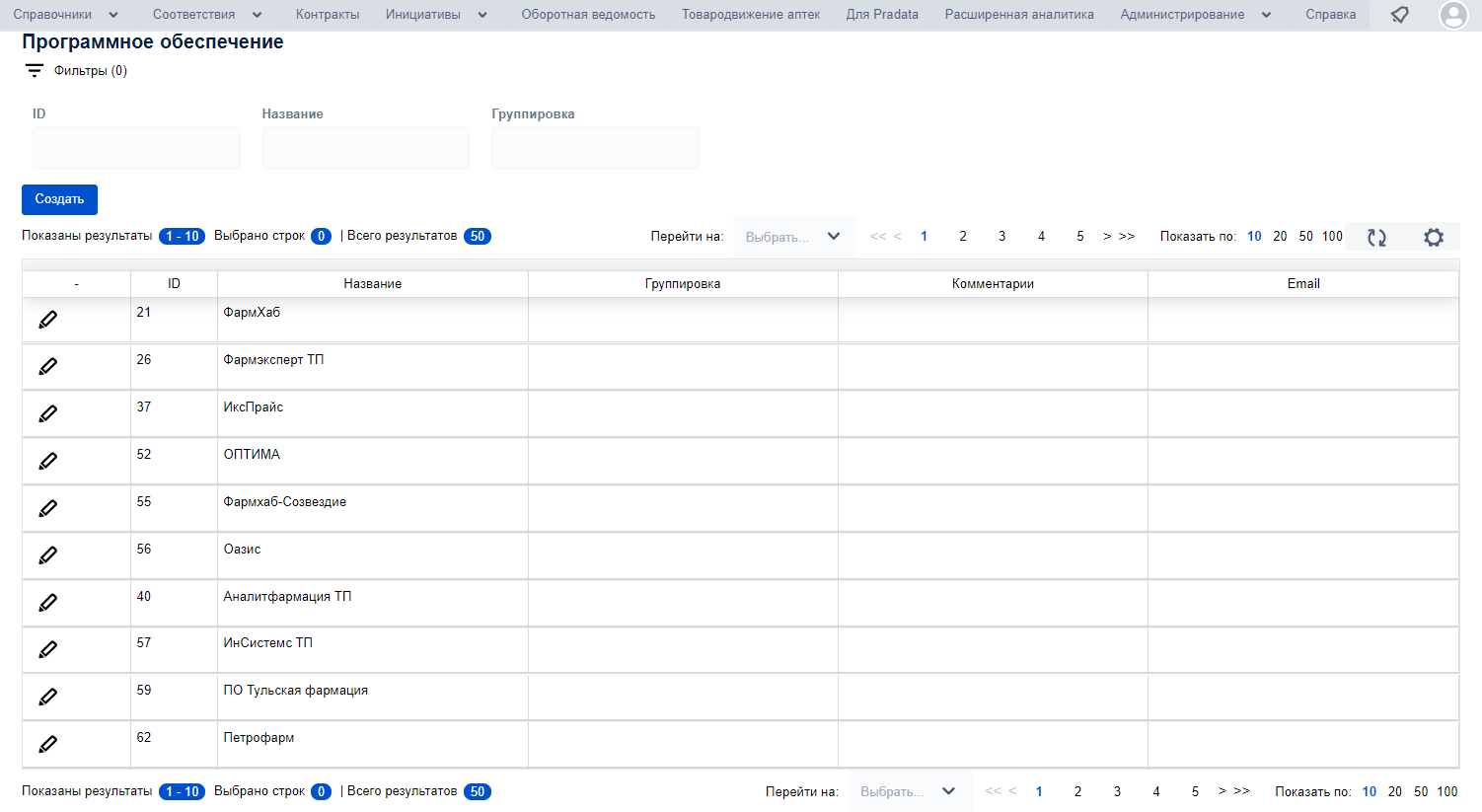Click next page arrow in bottom pagination

pos(1223,791)
